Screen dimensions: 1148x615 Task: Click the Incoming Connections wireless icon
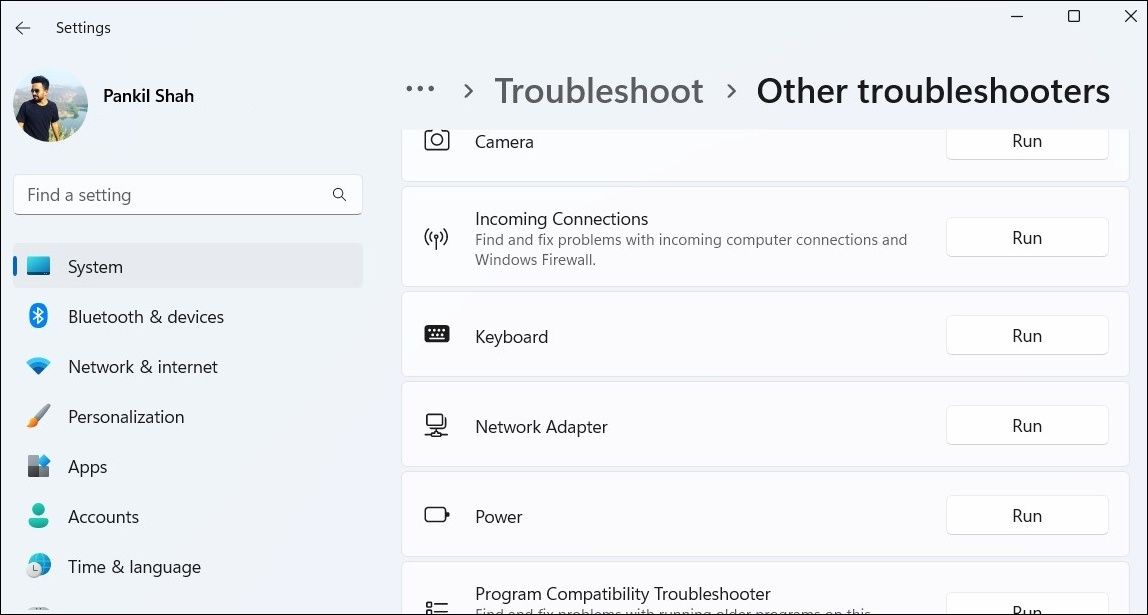coord(437,237)
